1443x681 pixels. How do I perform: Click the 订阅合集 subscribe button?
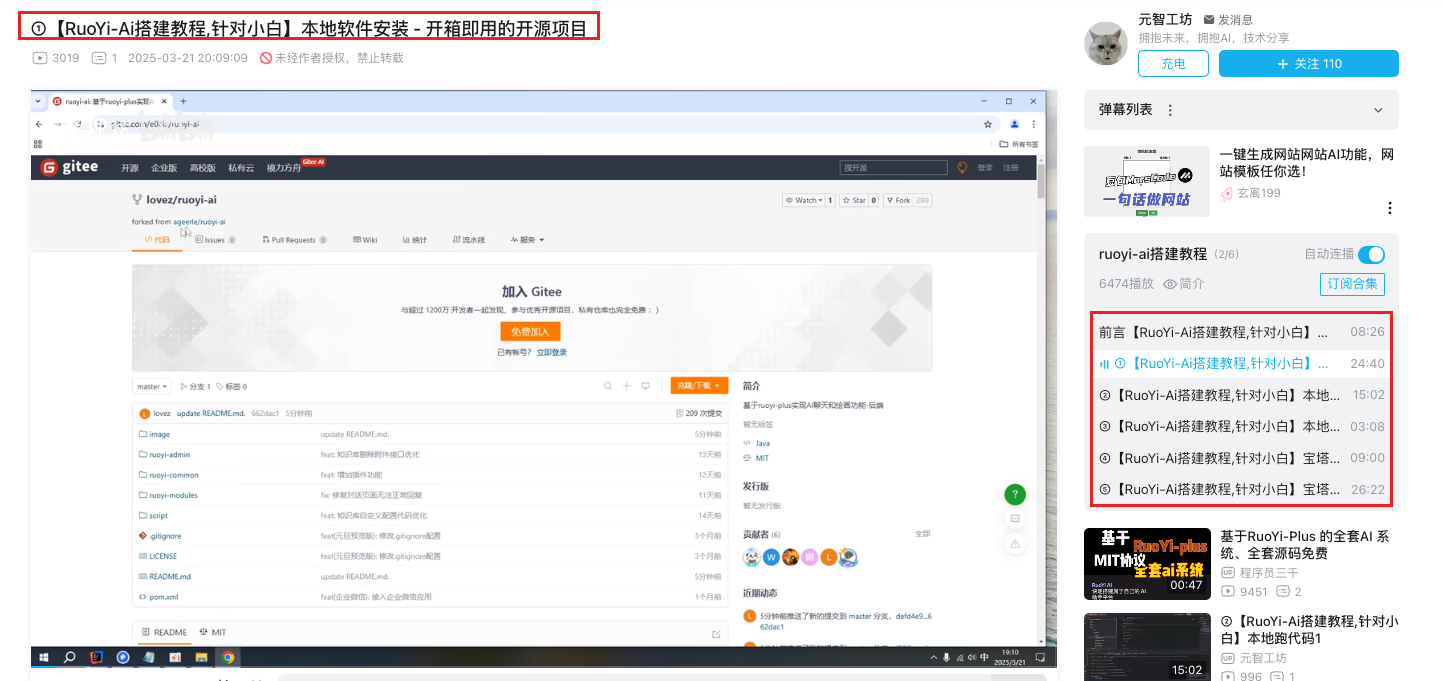click(1352, 284)
